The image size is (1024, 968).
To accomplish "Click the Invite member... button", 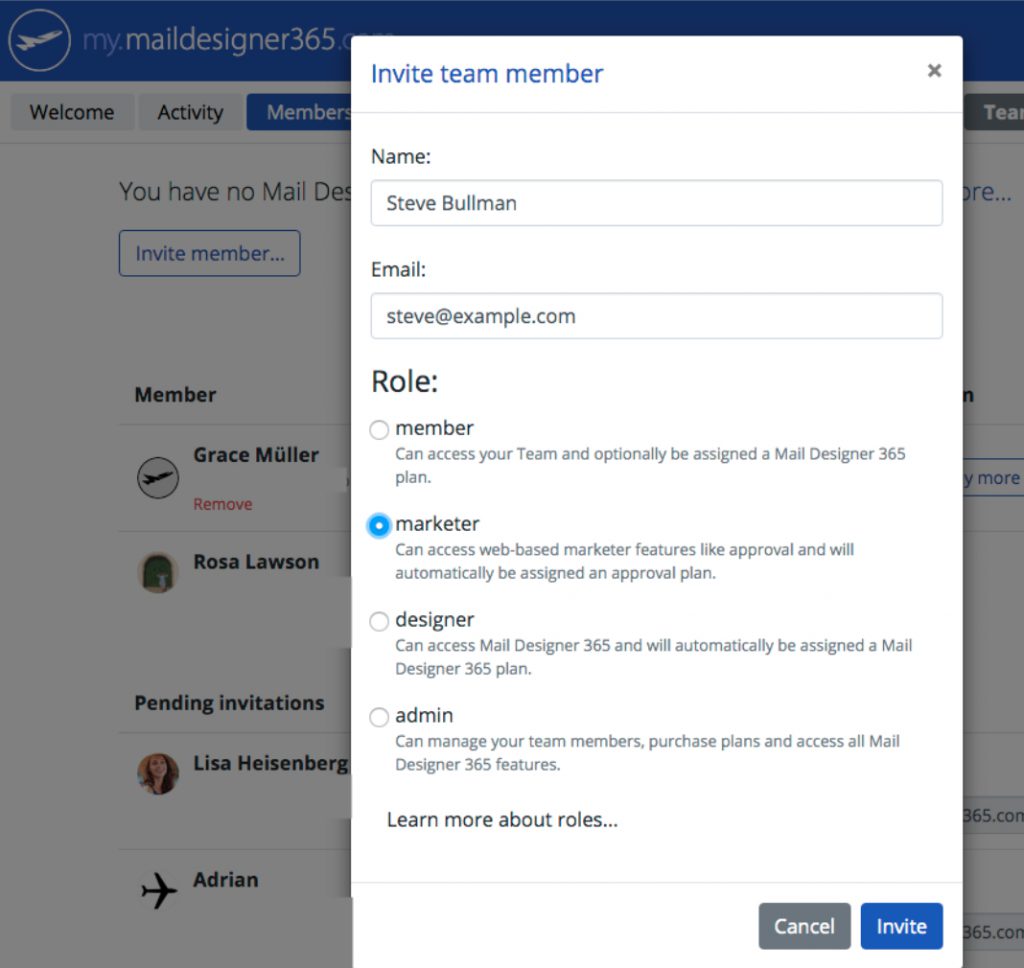I will click(x=210, y=253).
